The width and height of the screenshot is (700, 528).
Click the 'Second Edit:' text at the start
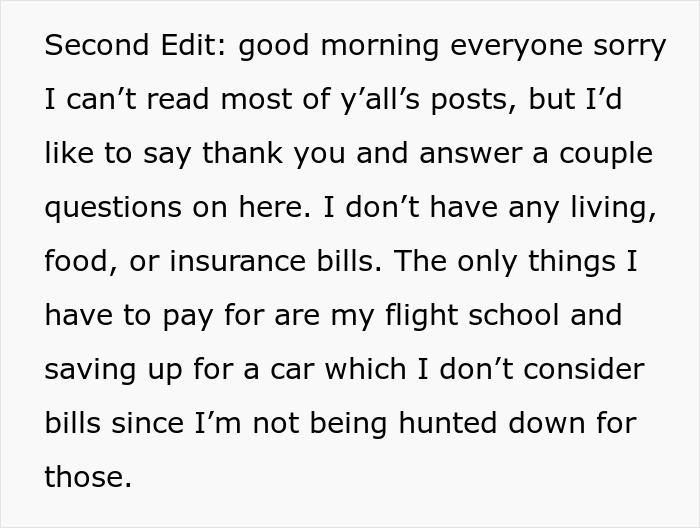136,48
